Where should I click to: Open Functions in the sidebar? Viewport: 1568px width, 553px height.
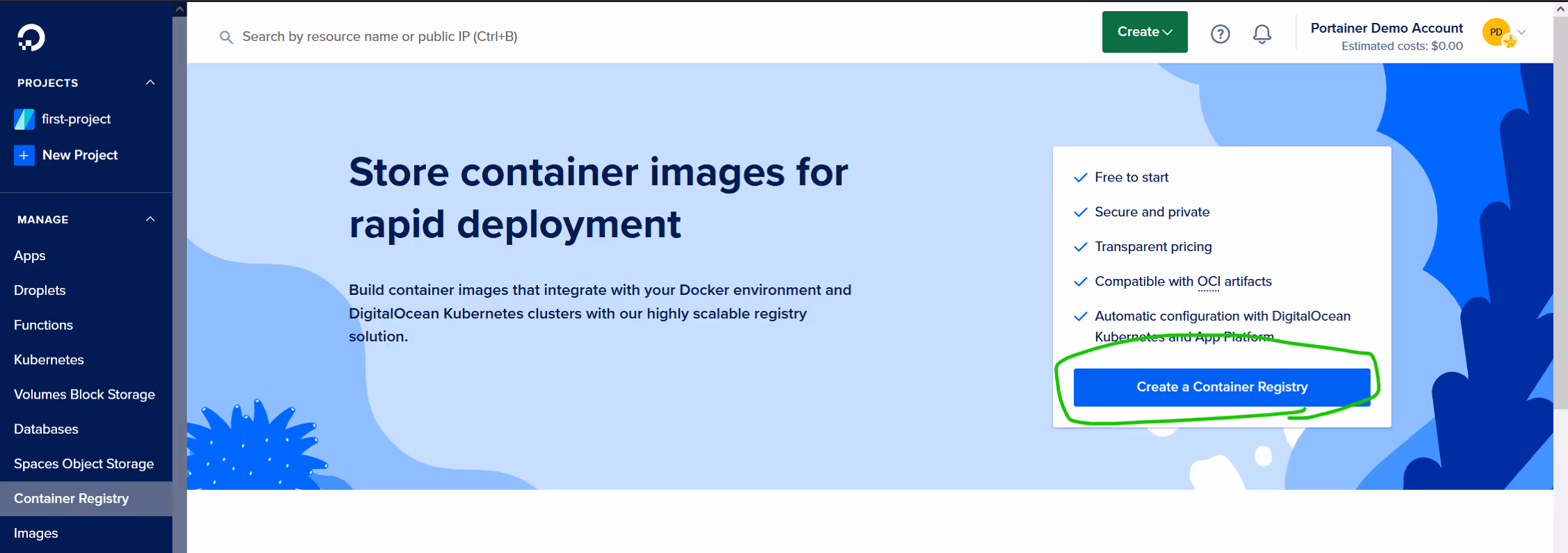pyautogui.click(x=43, y=325)
